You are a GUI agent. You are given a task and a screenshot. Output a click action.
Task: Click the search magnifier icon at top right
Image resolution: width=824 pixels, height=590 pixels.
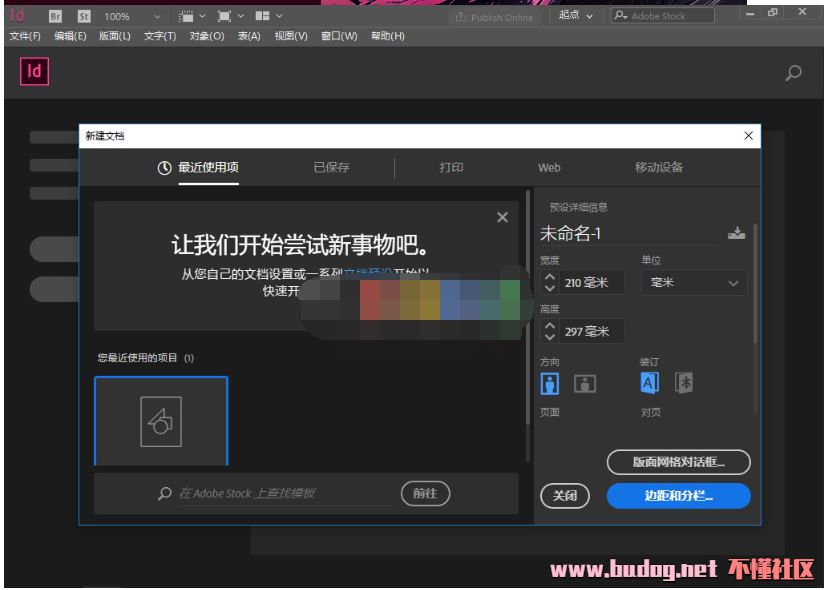coord(794,73)
